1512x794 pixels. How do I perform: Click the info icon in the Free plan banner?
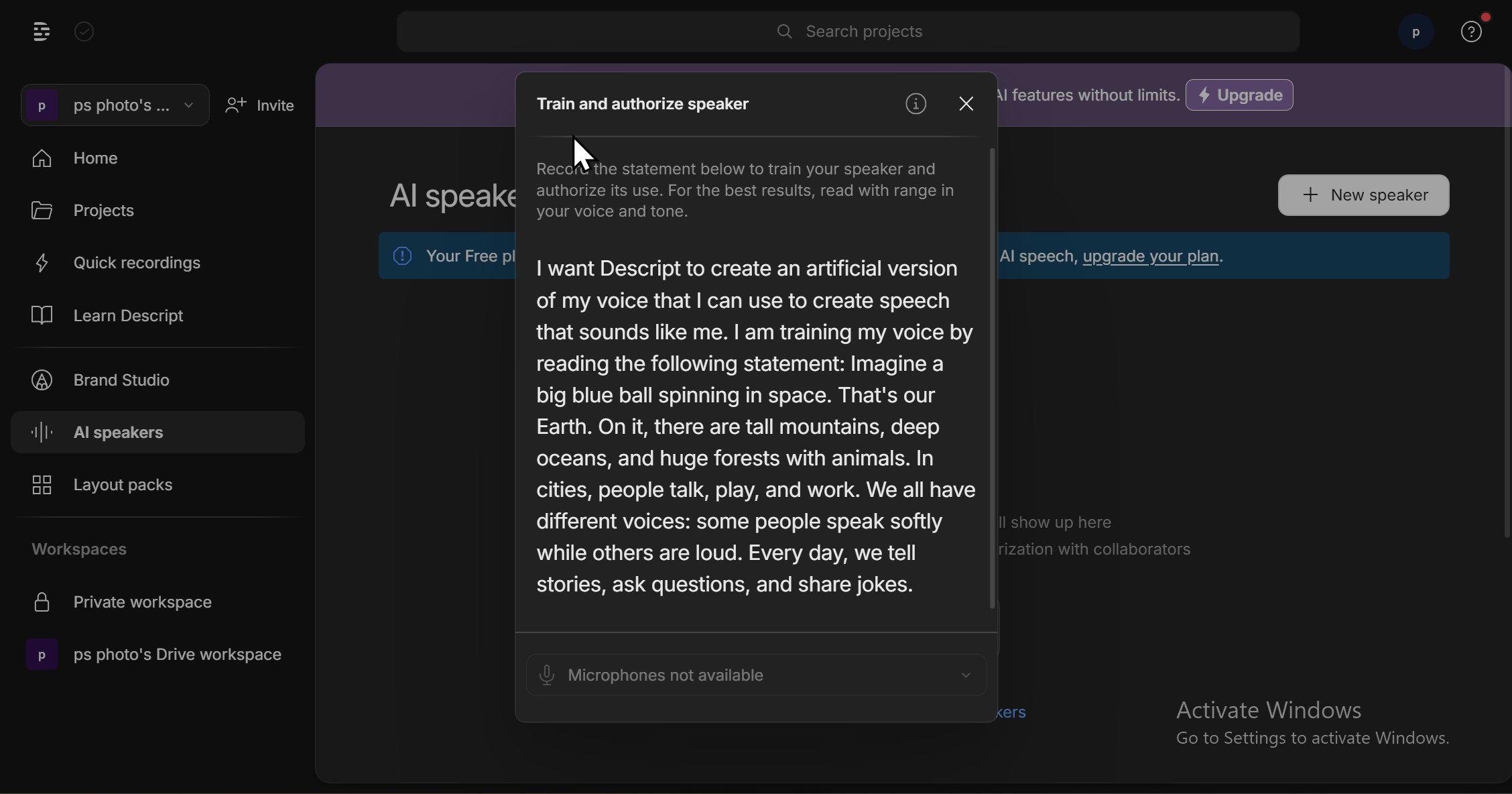click(402, 256)
